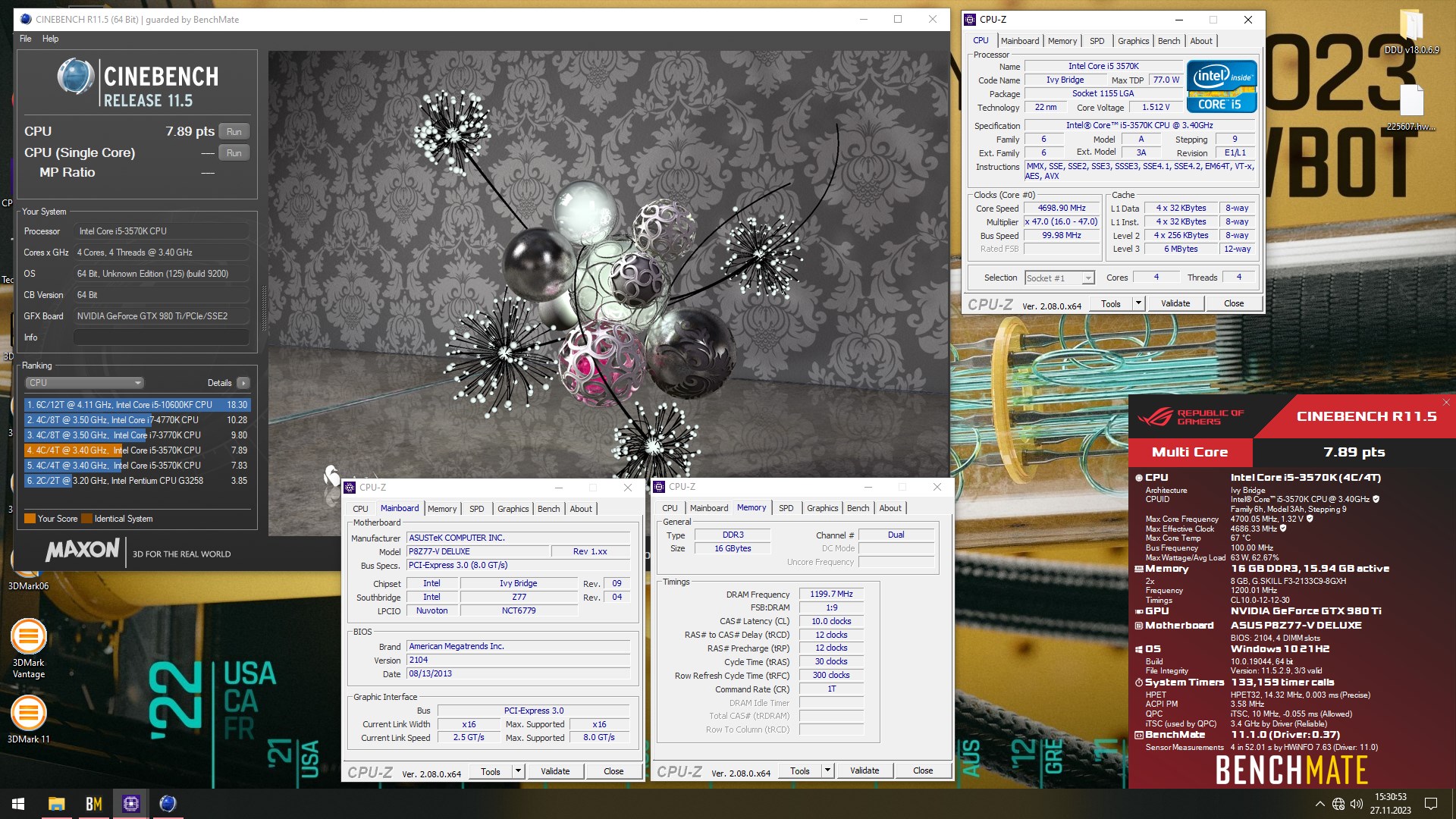Open 225607.hw desktop file
The width and height of the screenshot is (1456, 819).
[x=1411, y=107]
